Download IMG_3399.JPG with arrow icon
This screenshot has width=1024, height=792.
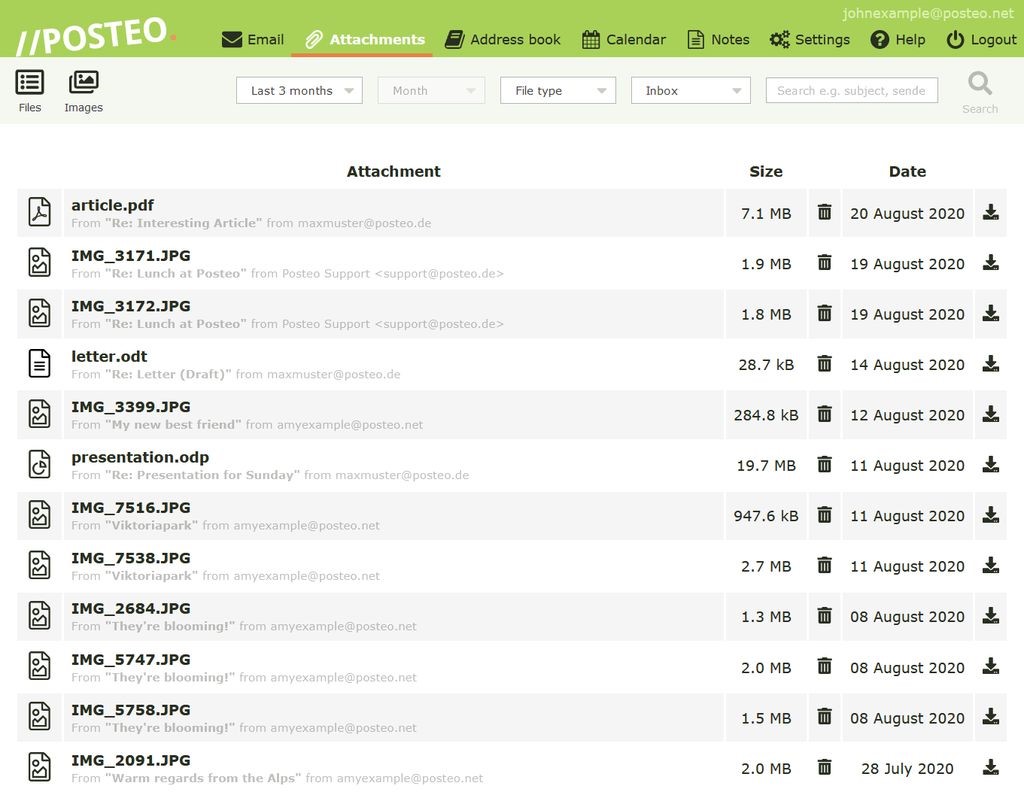[990, 414]
